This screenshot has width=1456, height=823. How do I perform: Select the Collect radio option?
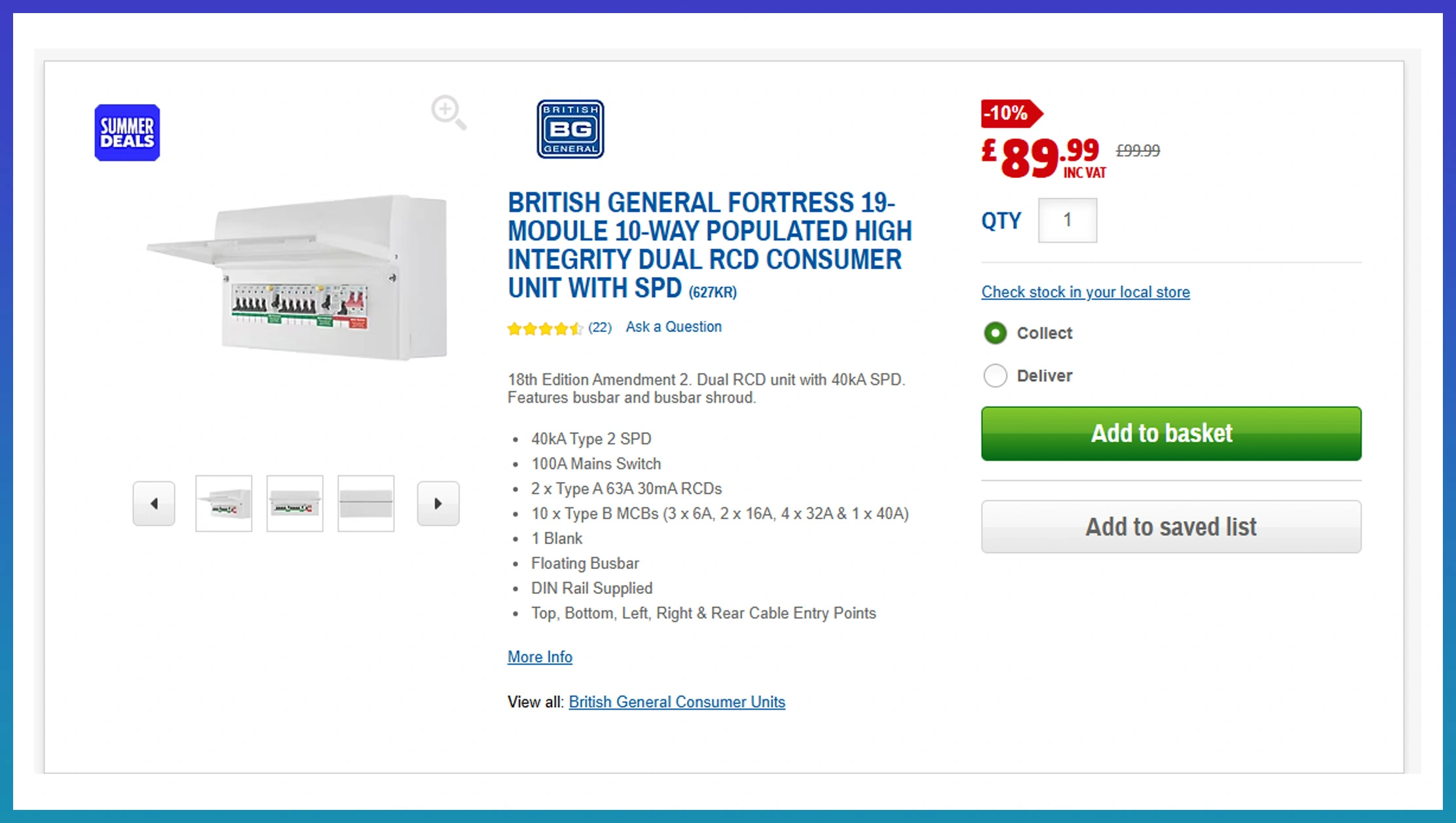click(x=996, y=333)
